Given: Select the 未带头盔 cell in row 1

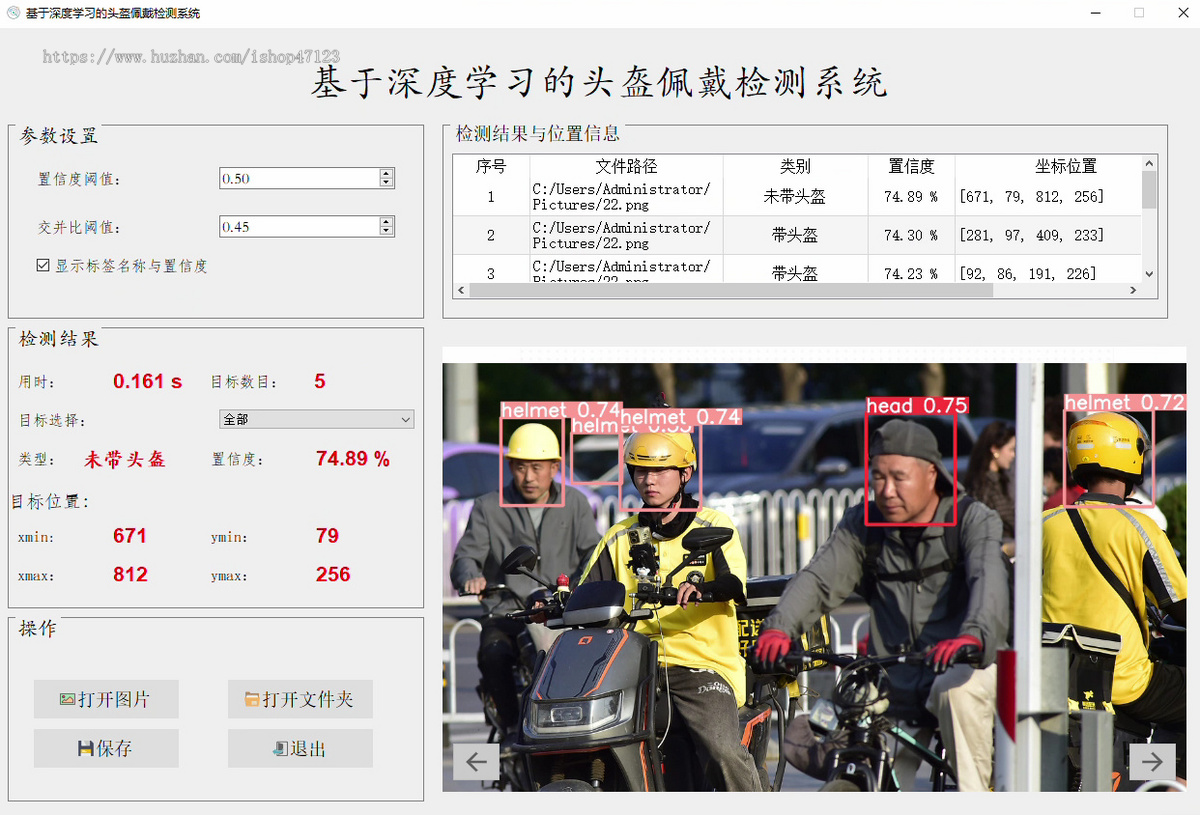Looking at the screenshot, I should [x=795, y=197].
